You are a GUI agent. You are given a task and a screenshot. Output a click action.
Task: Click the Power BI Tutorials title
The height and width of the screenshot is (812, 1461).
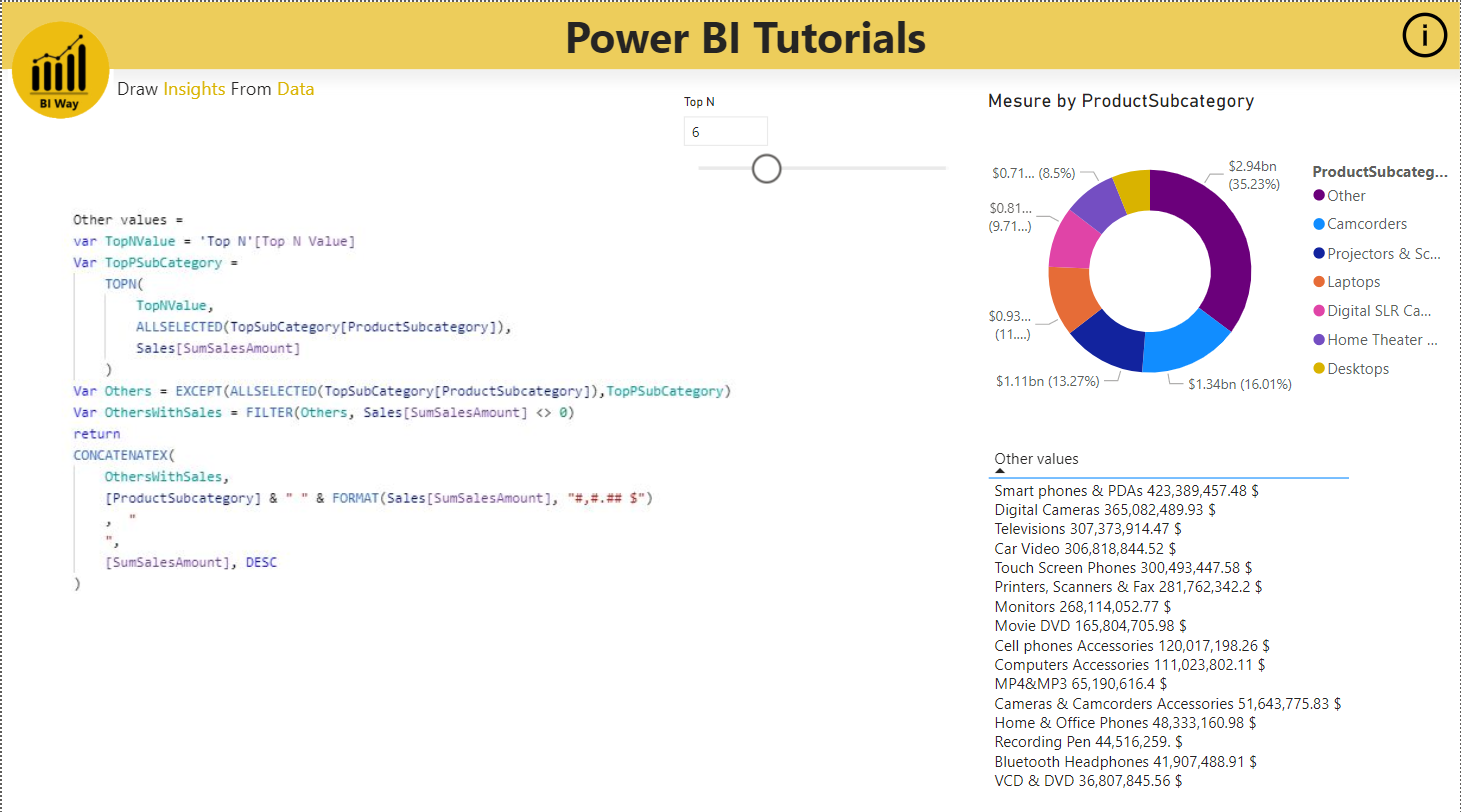(x=746, y=37)
